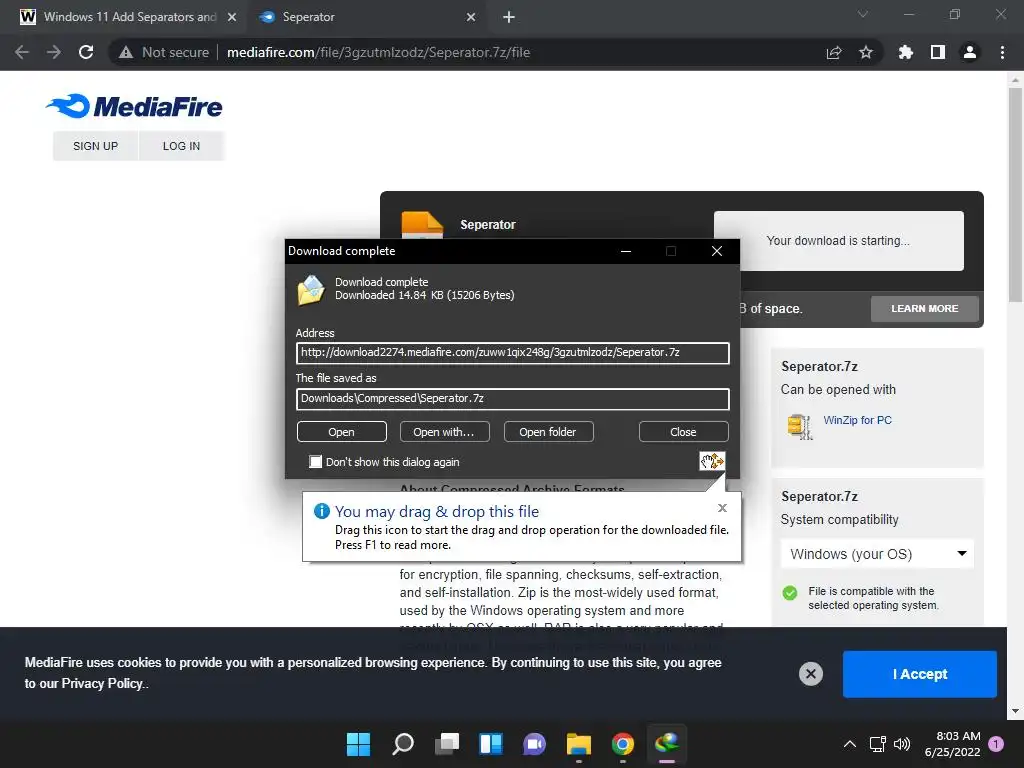Click Open with... button

444,432
